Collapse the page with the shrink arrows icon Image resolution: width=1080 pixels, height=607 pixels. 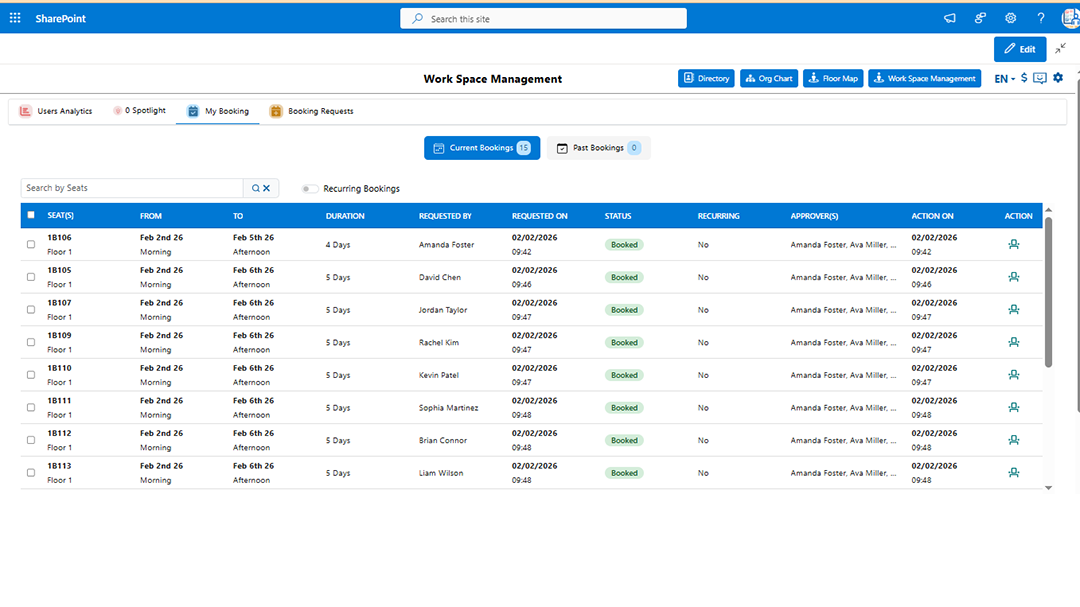coord(1062,47)
